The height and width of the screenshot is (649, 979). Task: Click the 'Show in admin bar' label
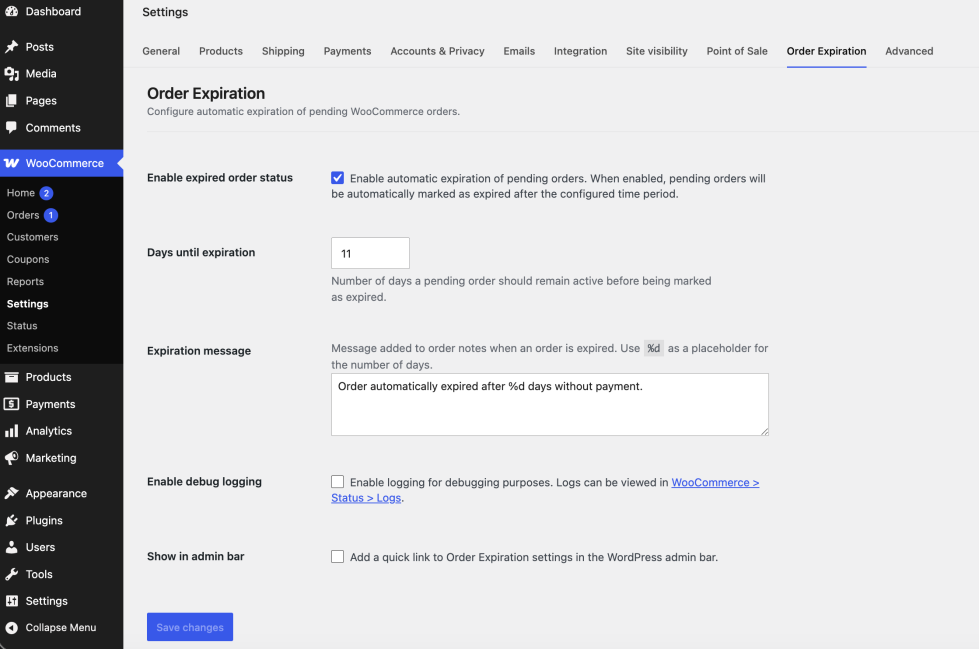pyautogui.click(x=195, y=556)
